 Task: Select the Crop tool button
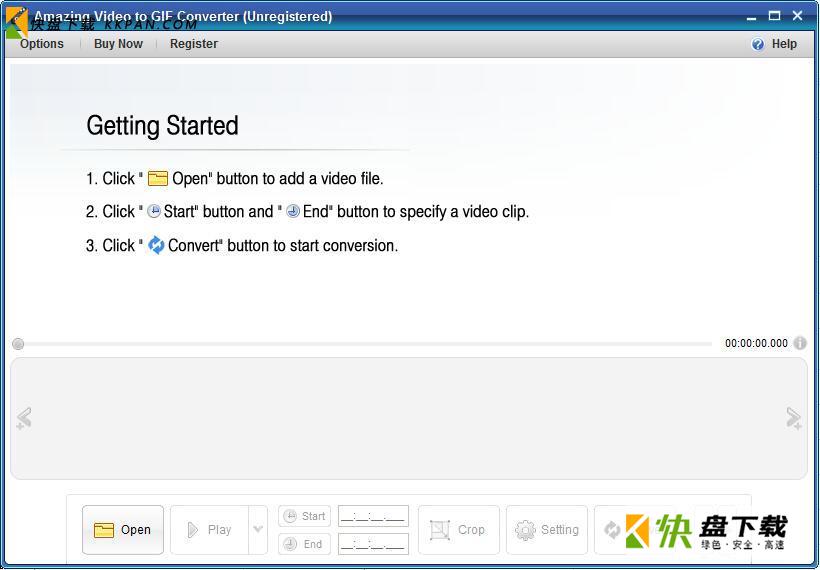click(459, 530)
